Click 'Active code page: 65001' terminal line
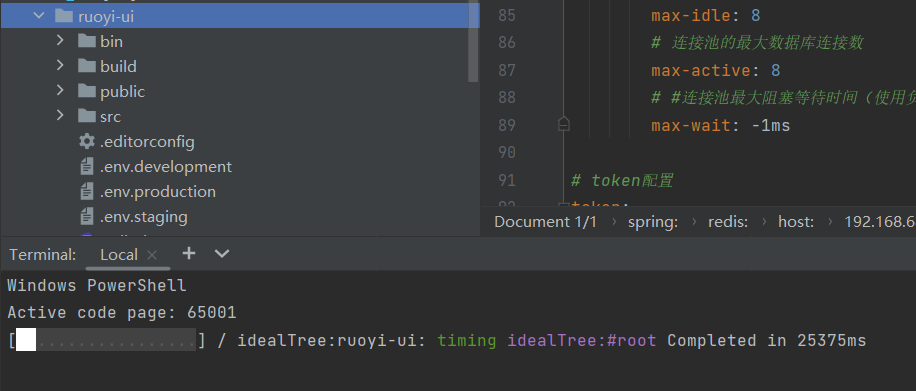916x391 pixels. point(122,313)
